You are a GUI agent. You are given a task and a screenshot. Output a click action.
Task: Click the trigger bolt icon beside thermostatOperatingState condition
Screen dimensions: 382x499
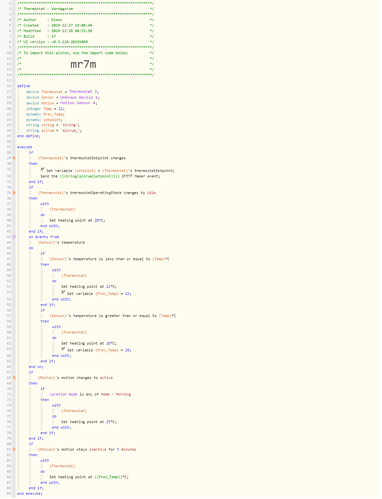[x=14, y=193]
